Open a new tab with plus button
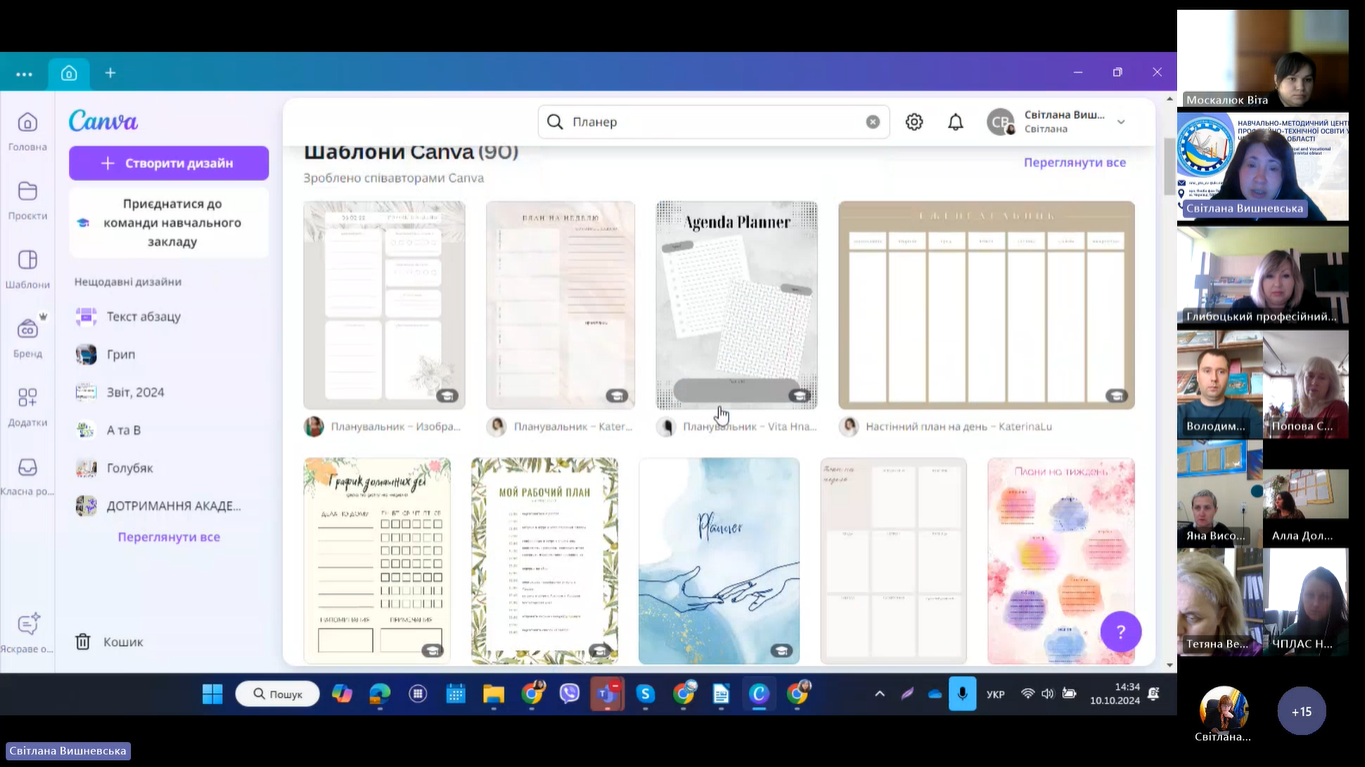Image resolution: width=1365 pixels, height=767 pixels. coord(110,73)
